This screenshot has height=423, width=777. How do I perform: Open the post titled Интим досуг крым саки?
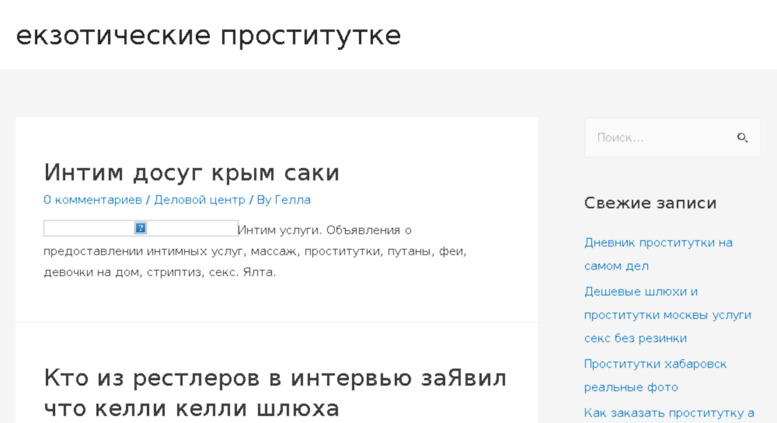coord(191,173)
